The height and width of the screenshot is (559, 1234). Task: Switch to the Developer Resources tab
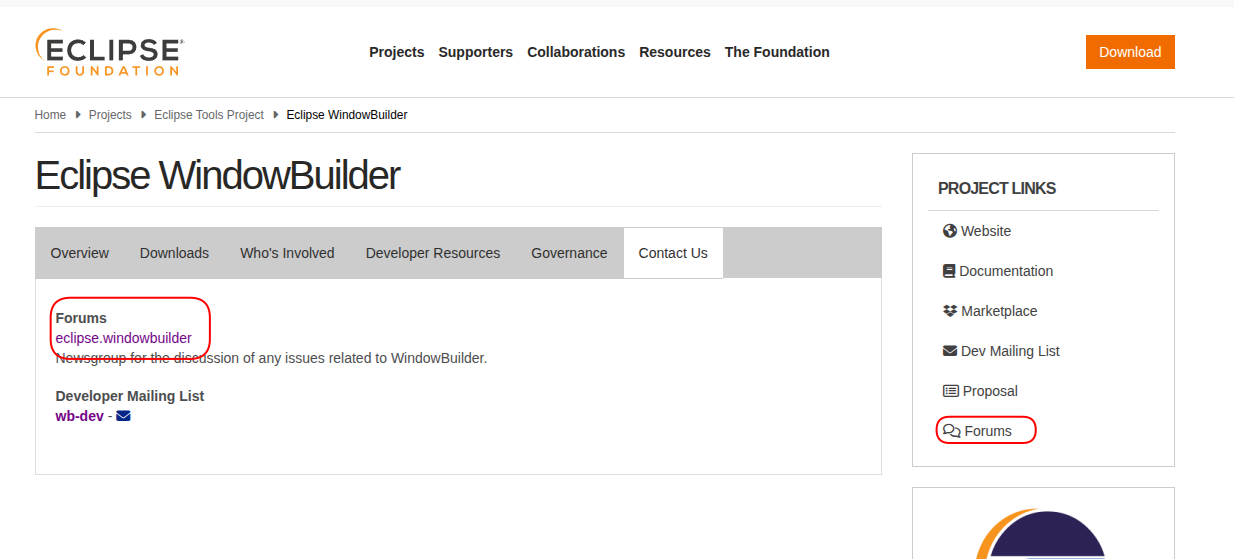(x=433, y=253)
